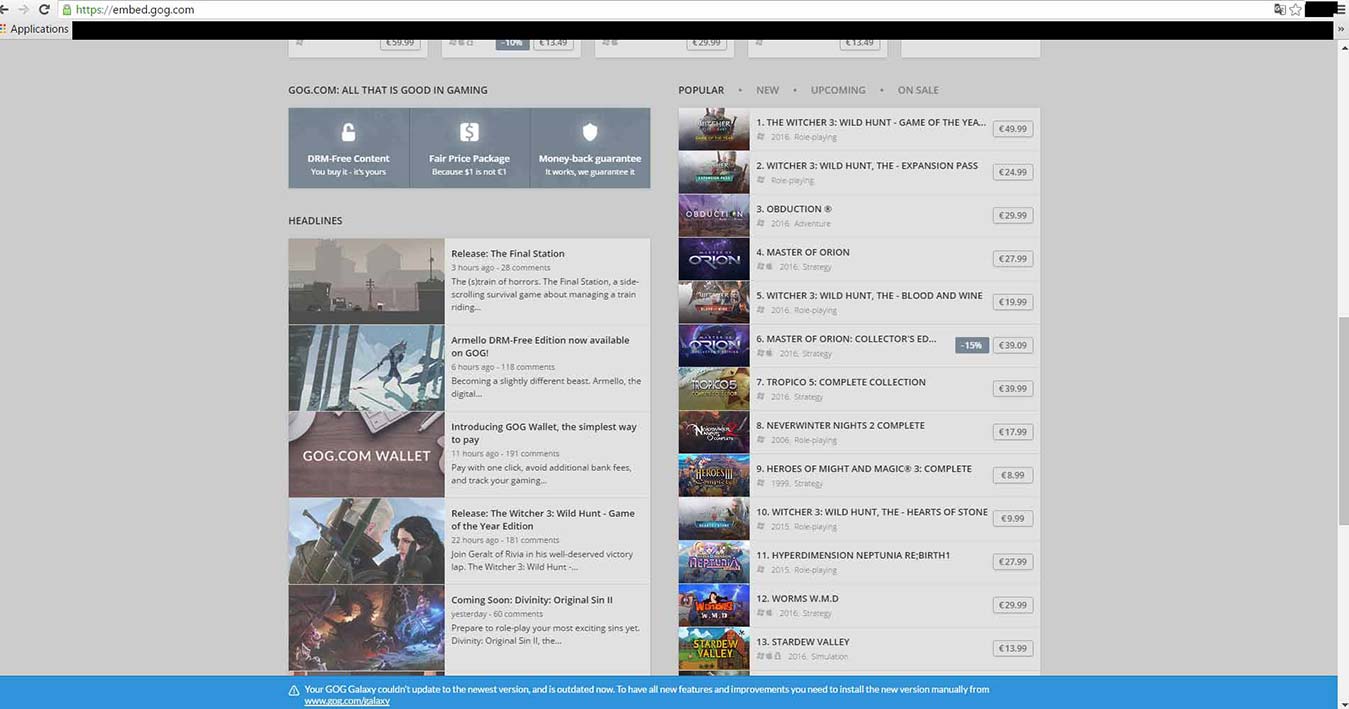Screen dimensions: 1349x709
Task: Click the €39.09 Collector's Edition price button
Action: (x=1012, y=345)
